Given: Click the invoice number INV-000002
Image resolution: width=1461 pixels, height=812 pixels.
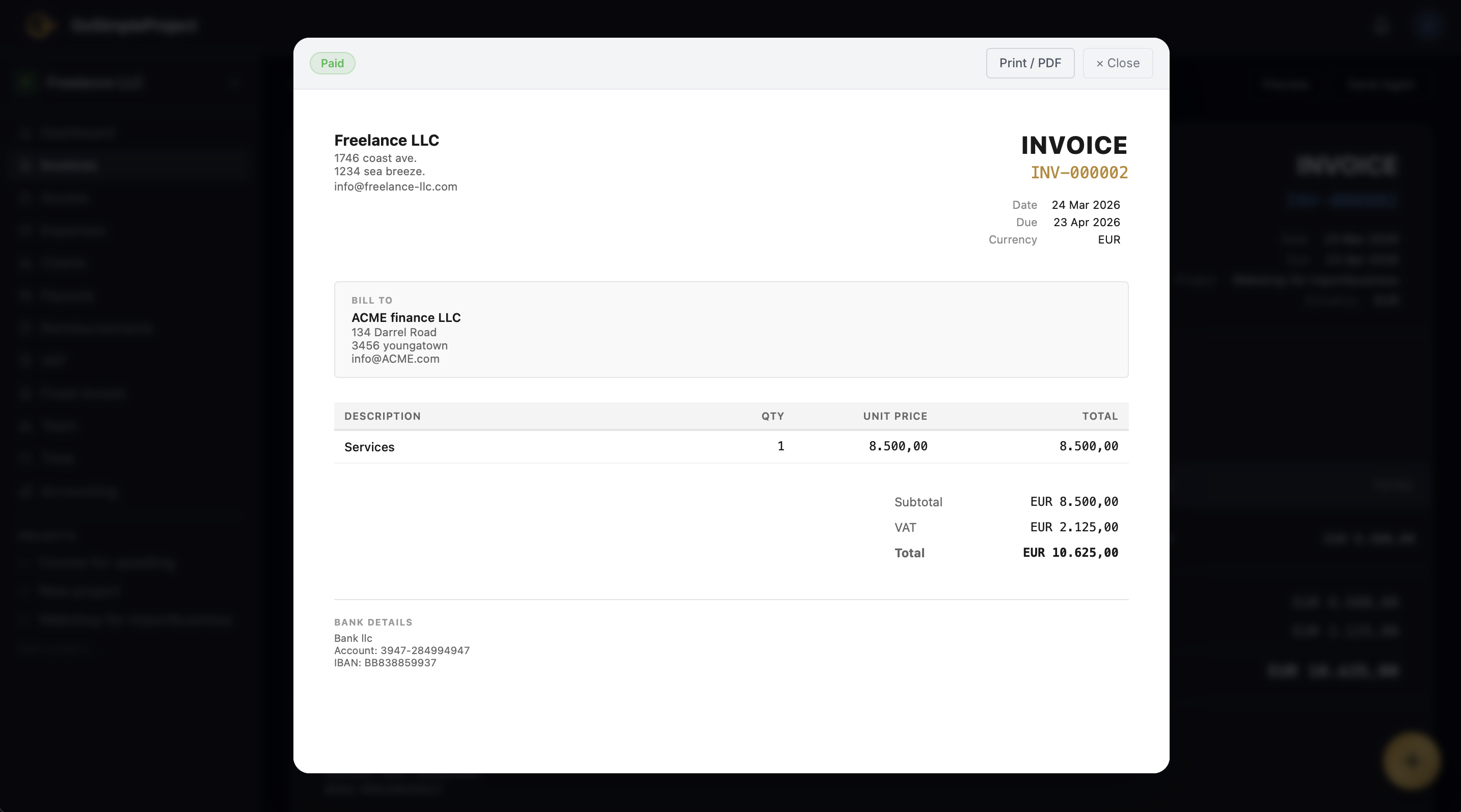Looking at the screenshot, I should (1079, 172).
